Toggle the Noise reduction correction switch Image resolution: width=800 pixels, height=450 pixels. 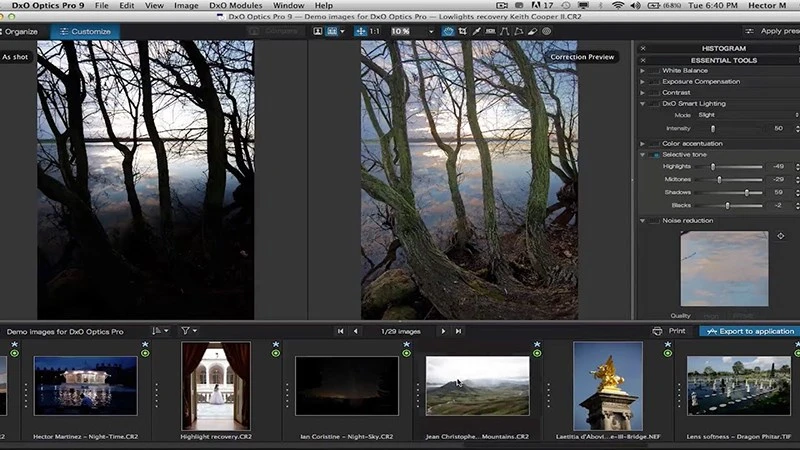(655, 220)
